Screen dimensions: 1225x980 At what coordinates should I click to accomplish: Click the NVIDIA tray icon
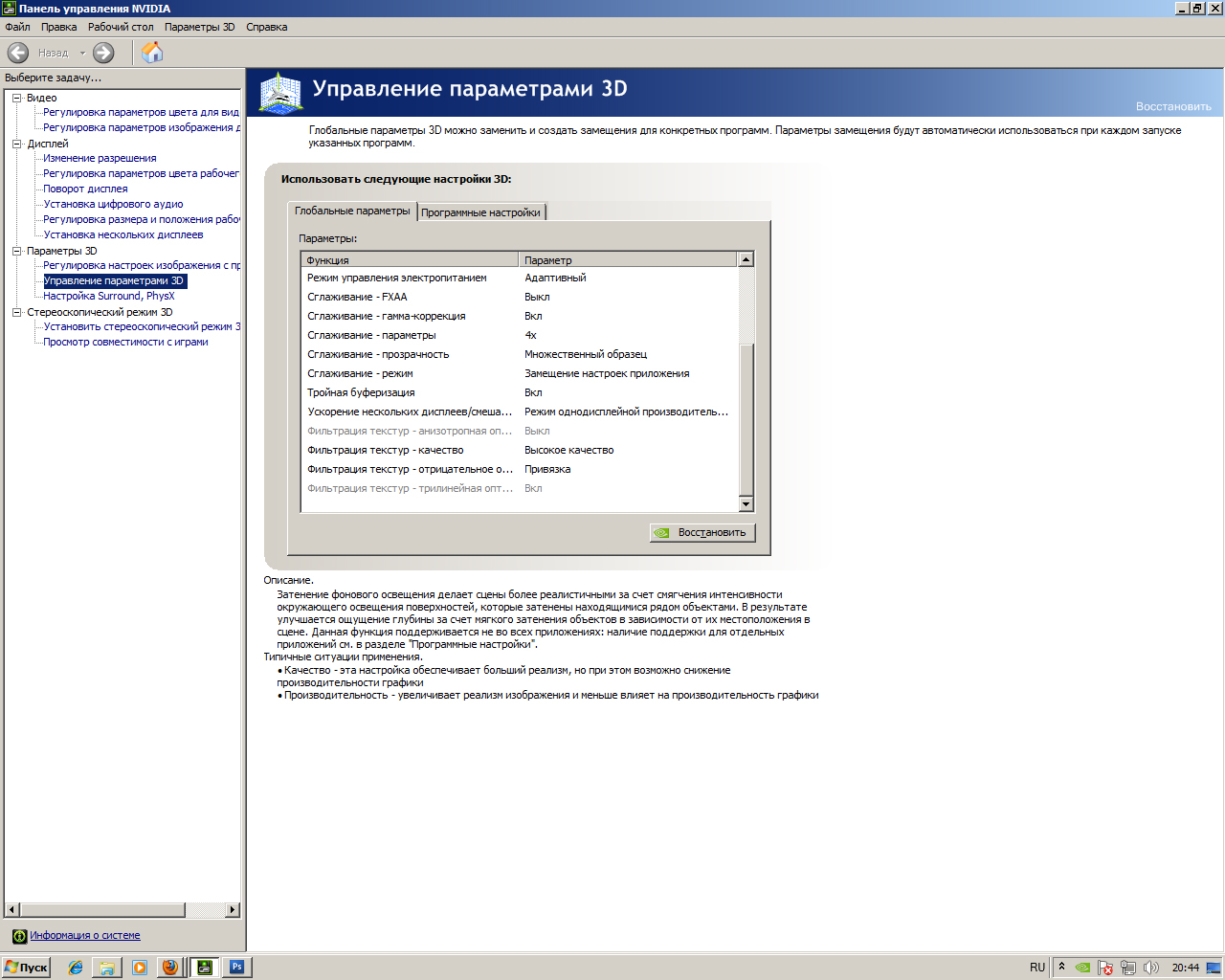pyautogui.click(x=1082, y=968)
